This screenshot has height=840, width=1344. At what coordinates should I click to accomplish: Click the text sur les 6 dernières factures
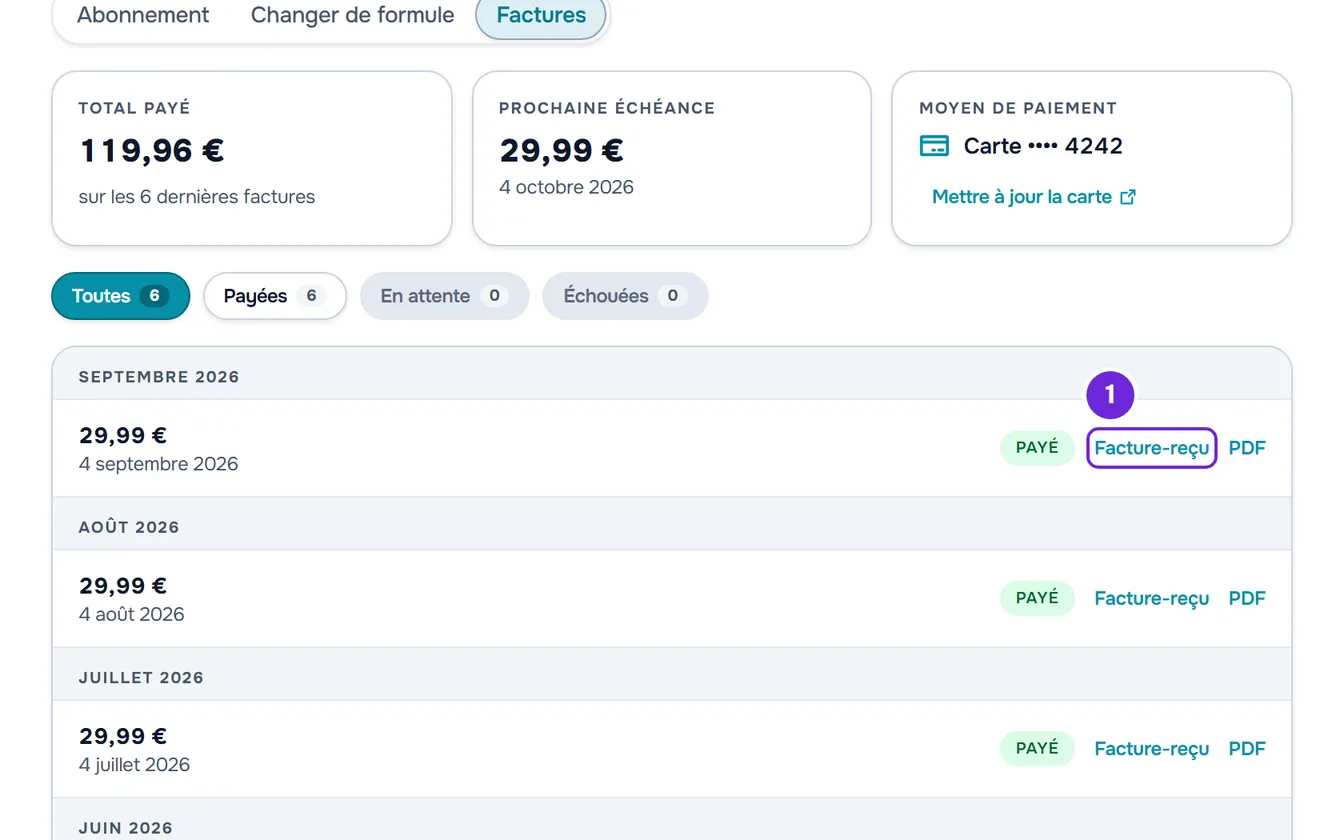(197, 197)
